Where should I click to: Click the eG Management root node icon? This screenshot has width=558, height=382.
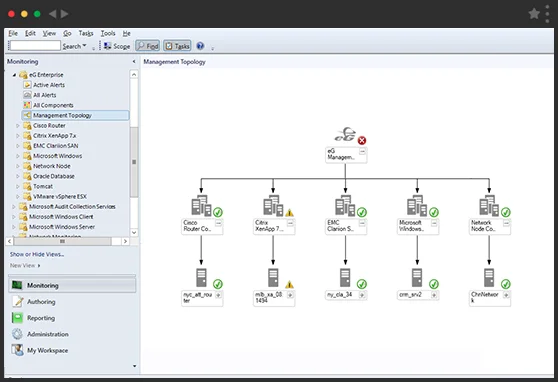coord(345,134)
